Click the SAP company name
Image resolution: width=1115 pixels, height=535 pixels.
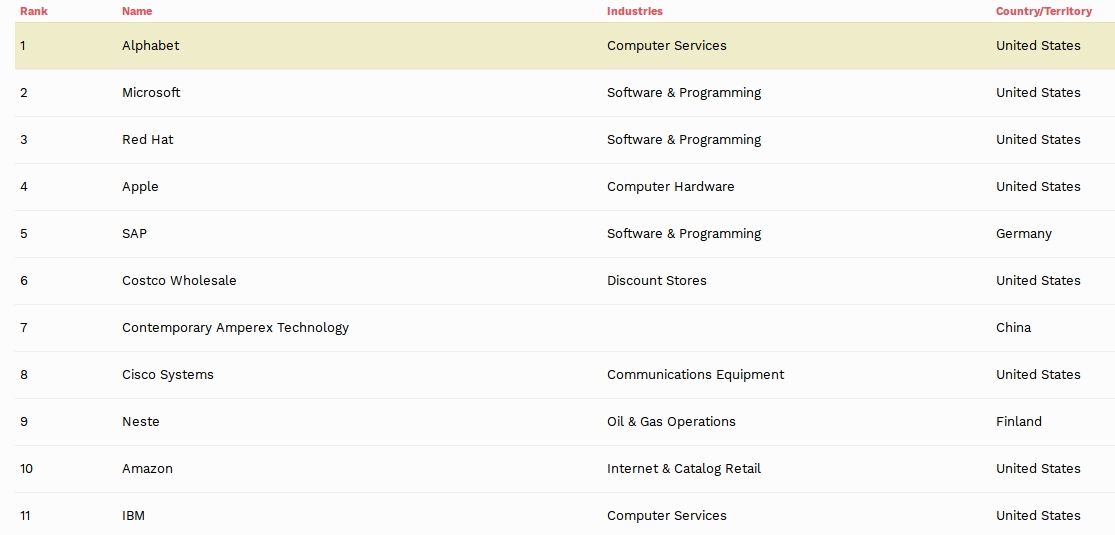pos(134,233)
